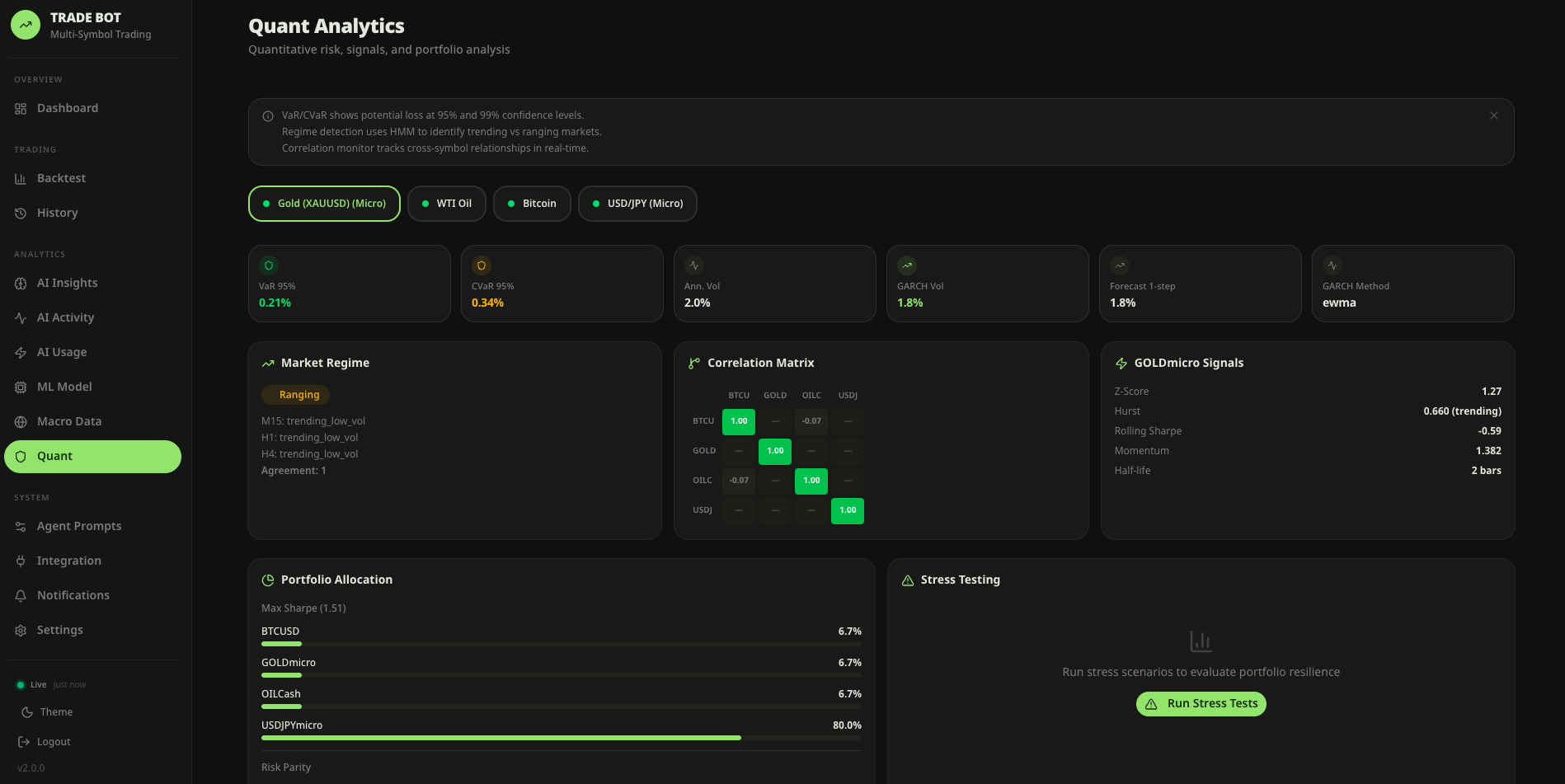Image resolution: width=1565 pixels, height=784 pixels.
Task: Click the Settings gear icon
Action: [x=21, y=631]
